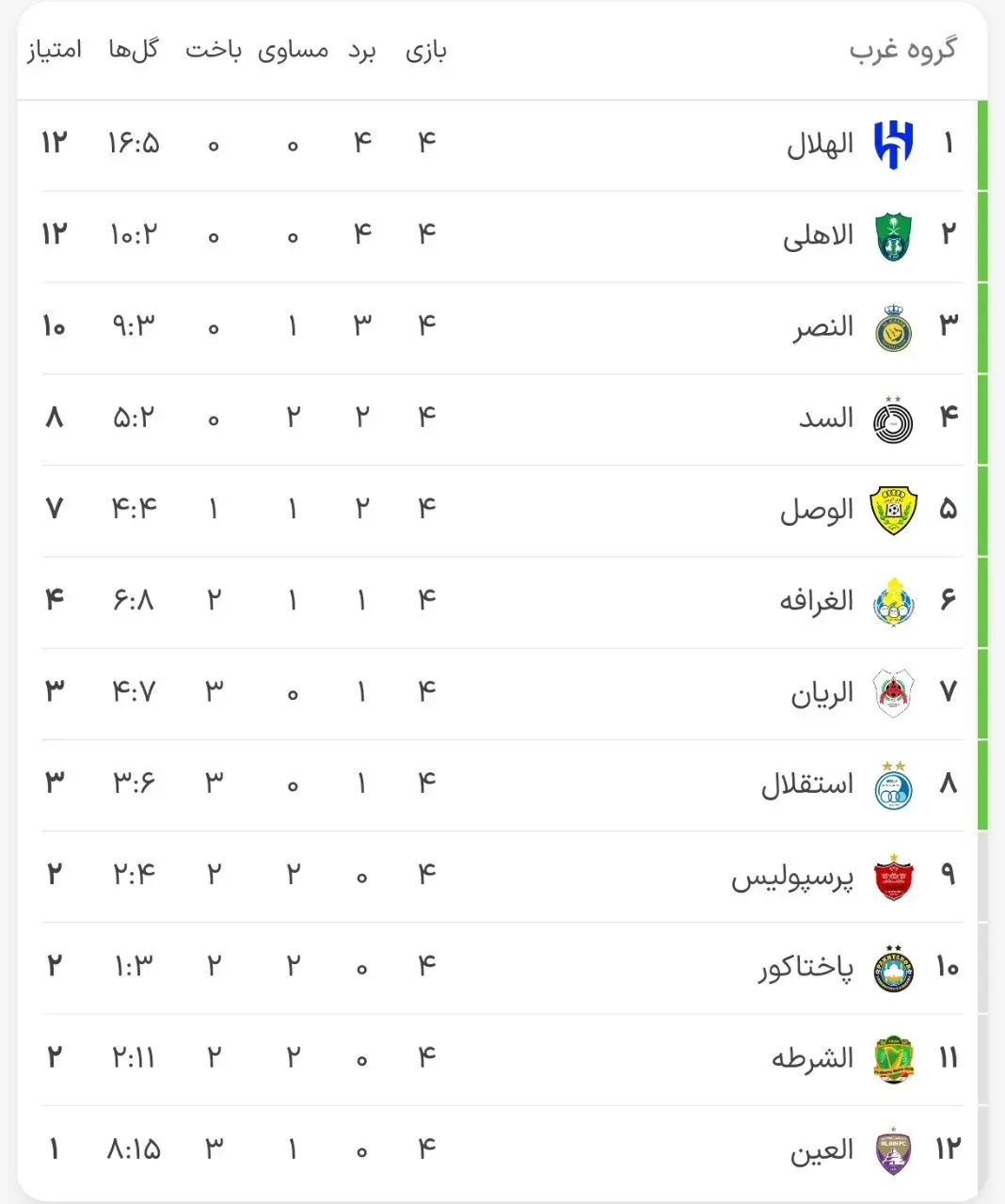Select the Al-Nassr yellow club logo
1005x1204 pixels.
[893, 328]
